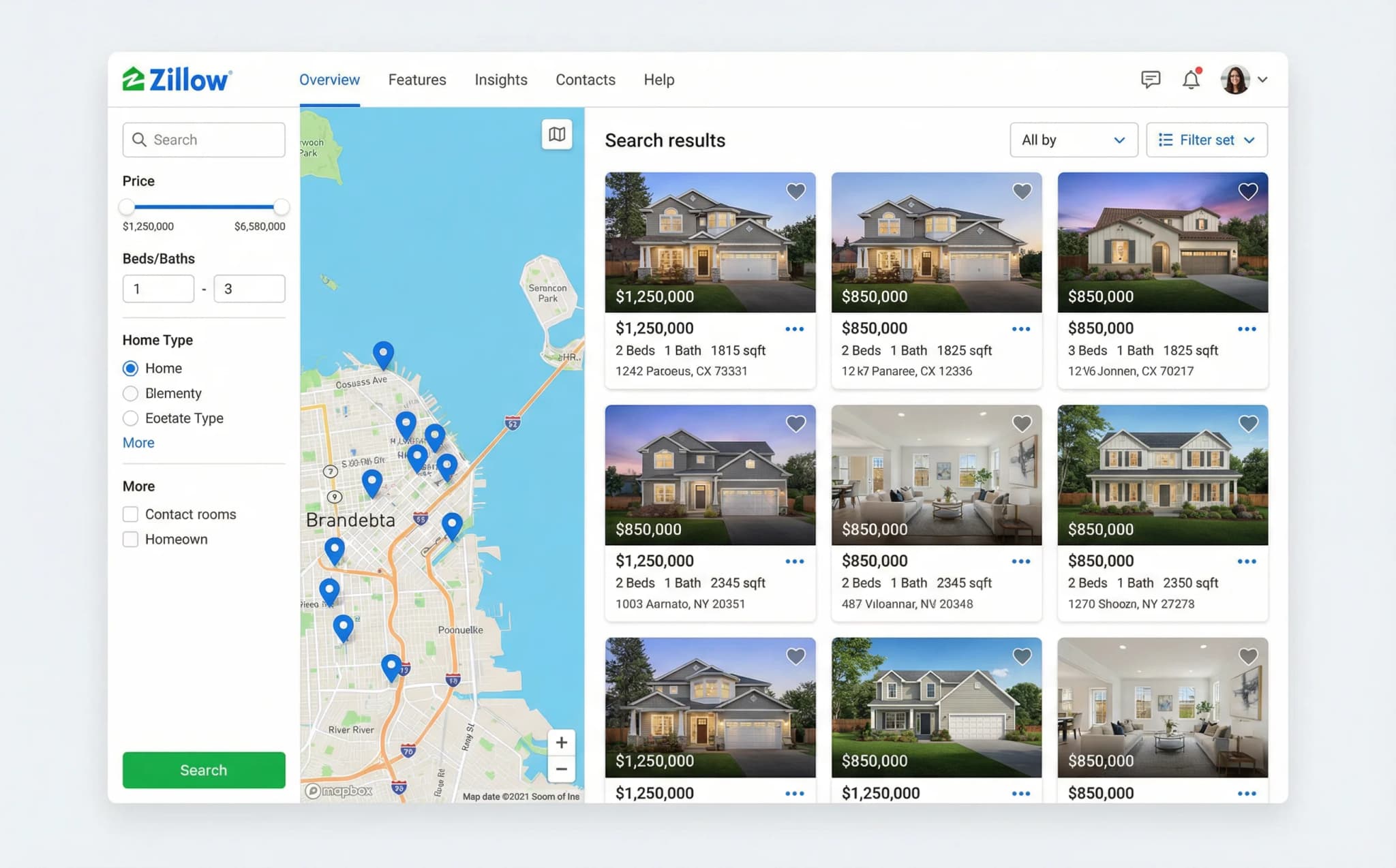This screenshot has height=868, width=1396.
Task: Open the More link under Home Type
Action: (x=138, y=443)
